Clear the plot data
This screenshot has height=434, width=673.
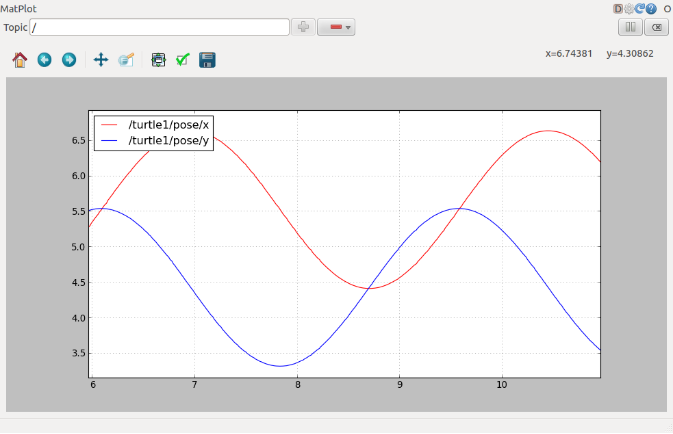point(657,27)
